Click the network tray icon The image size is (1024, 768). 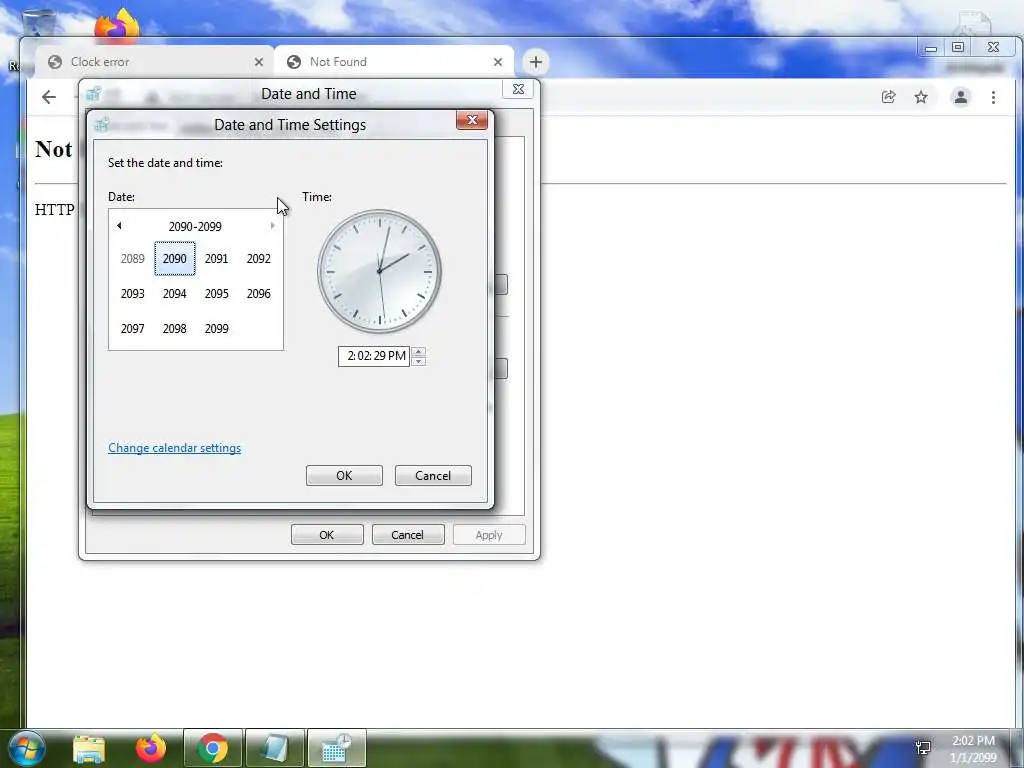click(x=923, y=748)
